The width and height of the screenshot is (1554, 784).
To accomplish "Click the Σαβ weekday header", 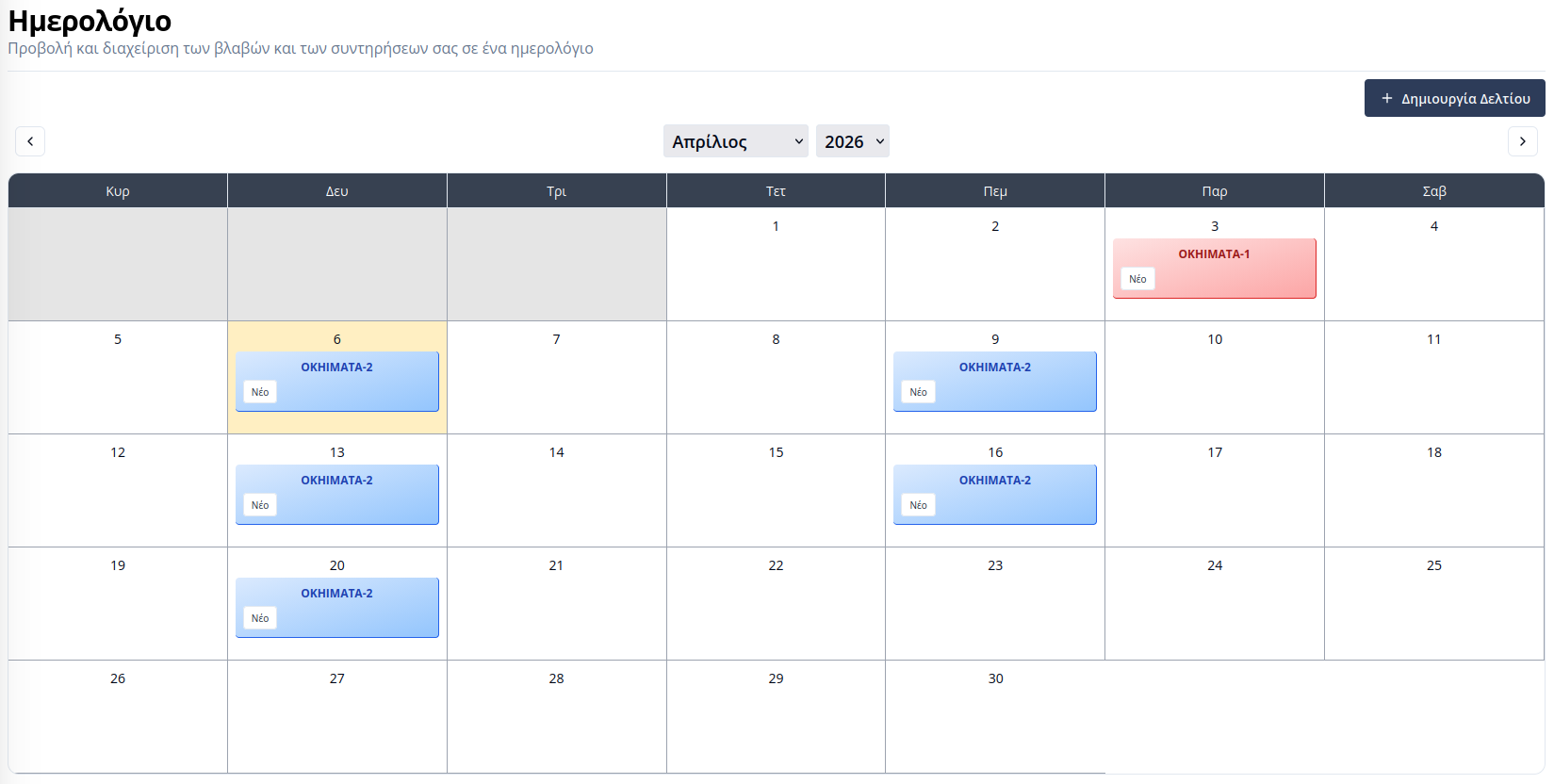I will [x=1433, y=189].
